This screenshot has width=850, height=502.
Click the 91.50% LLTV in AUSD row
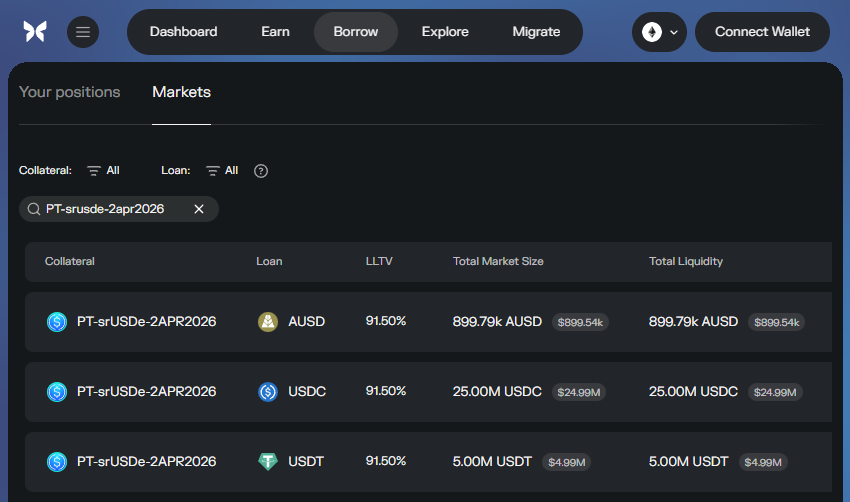click(385, 321)
